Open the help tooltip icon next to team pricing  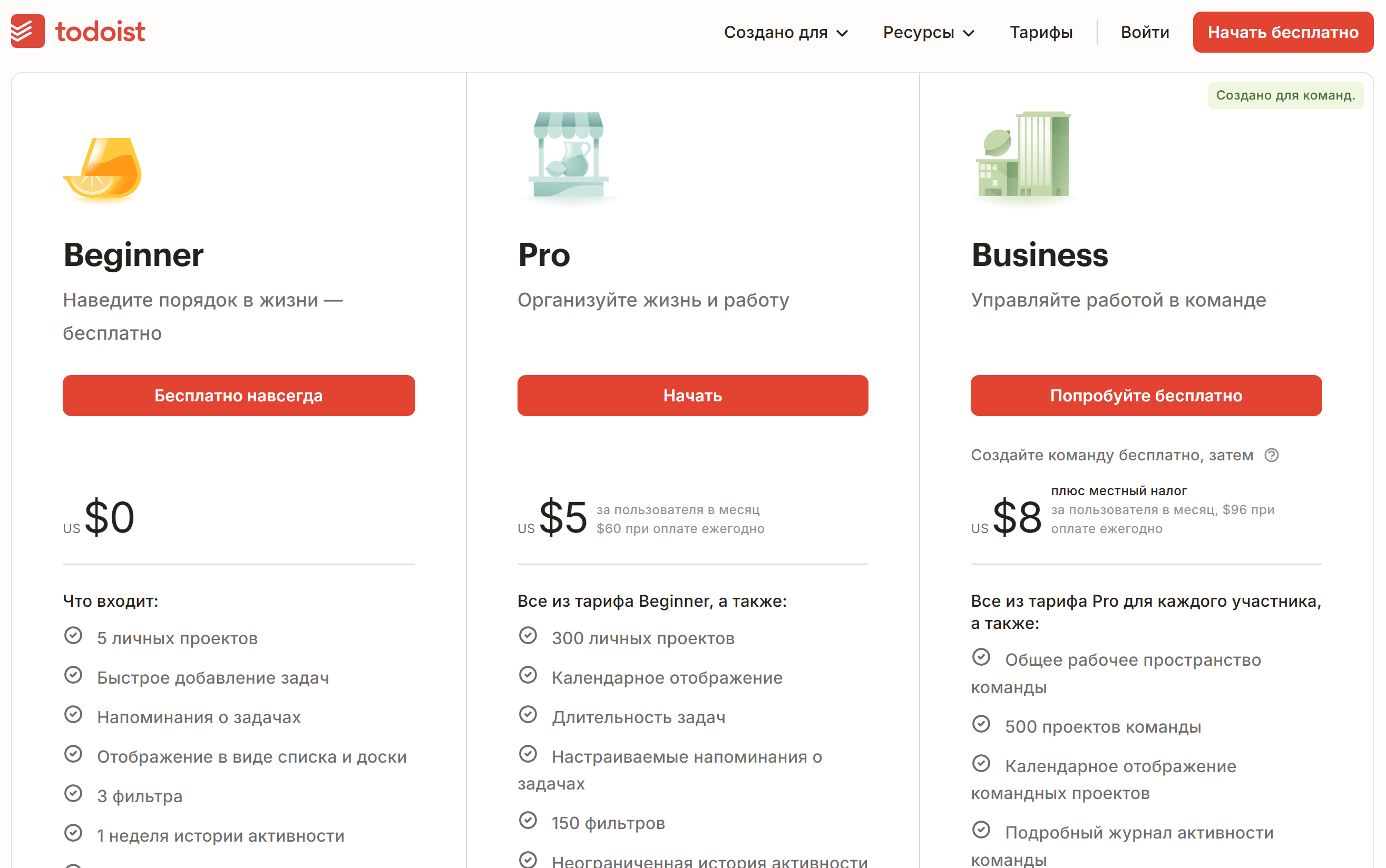(1272, 455)
